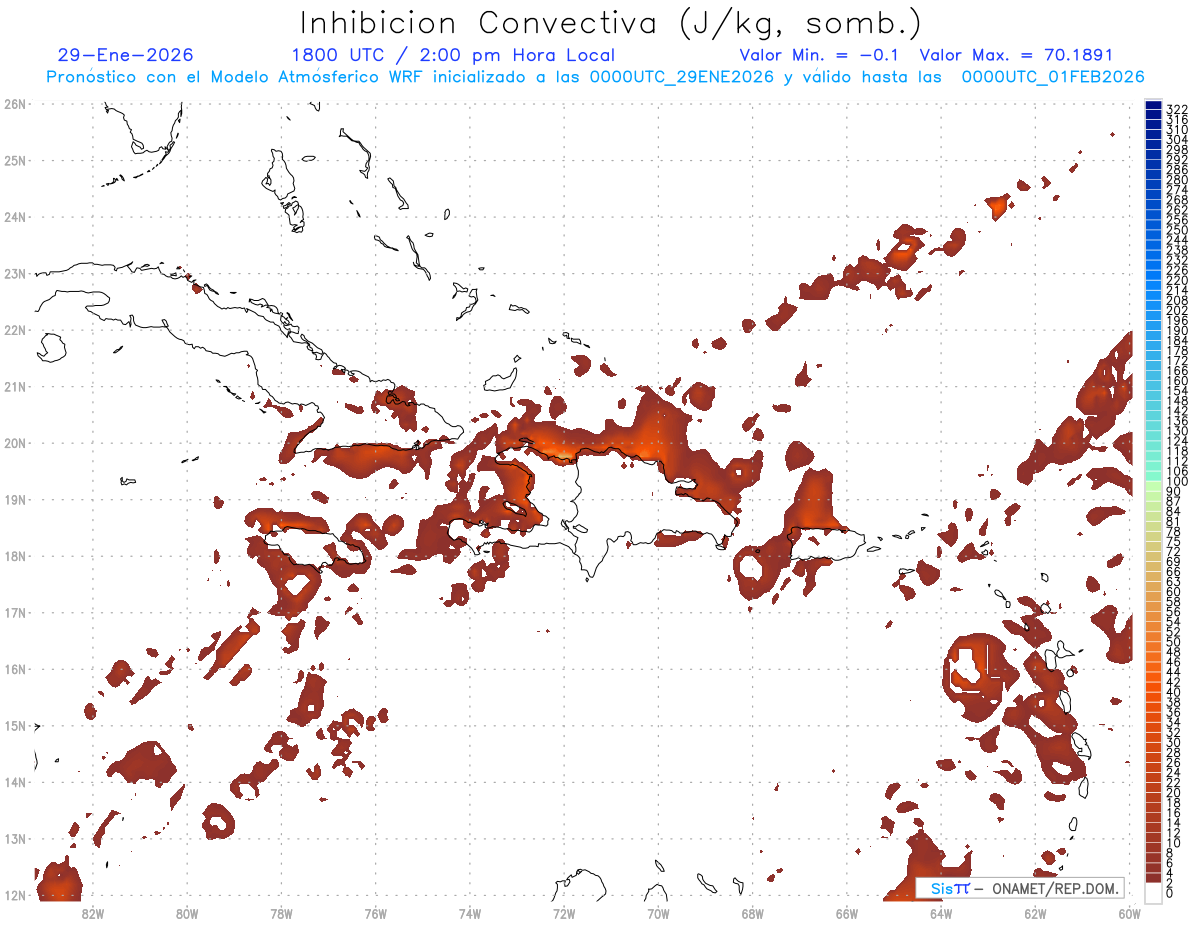The width and height of the screenshot is (1200, 927).
Task: Click "1800 UTC / 2:00 pm Hora Local"
Action: click(453, 55)
